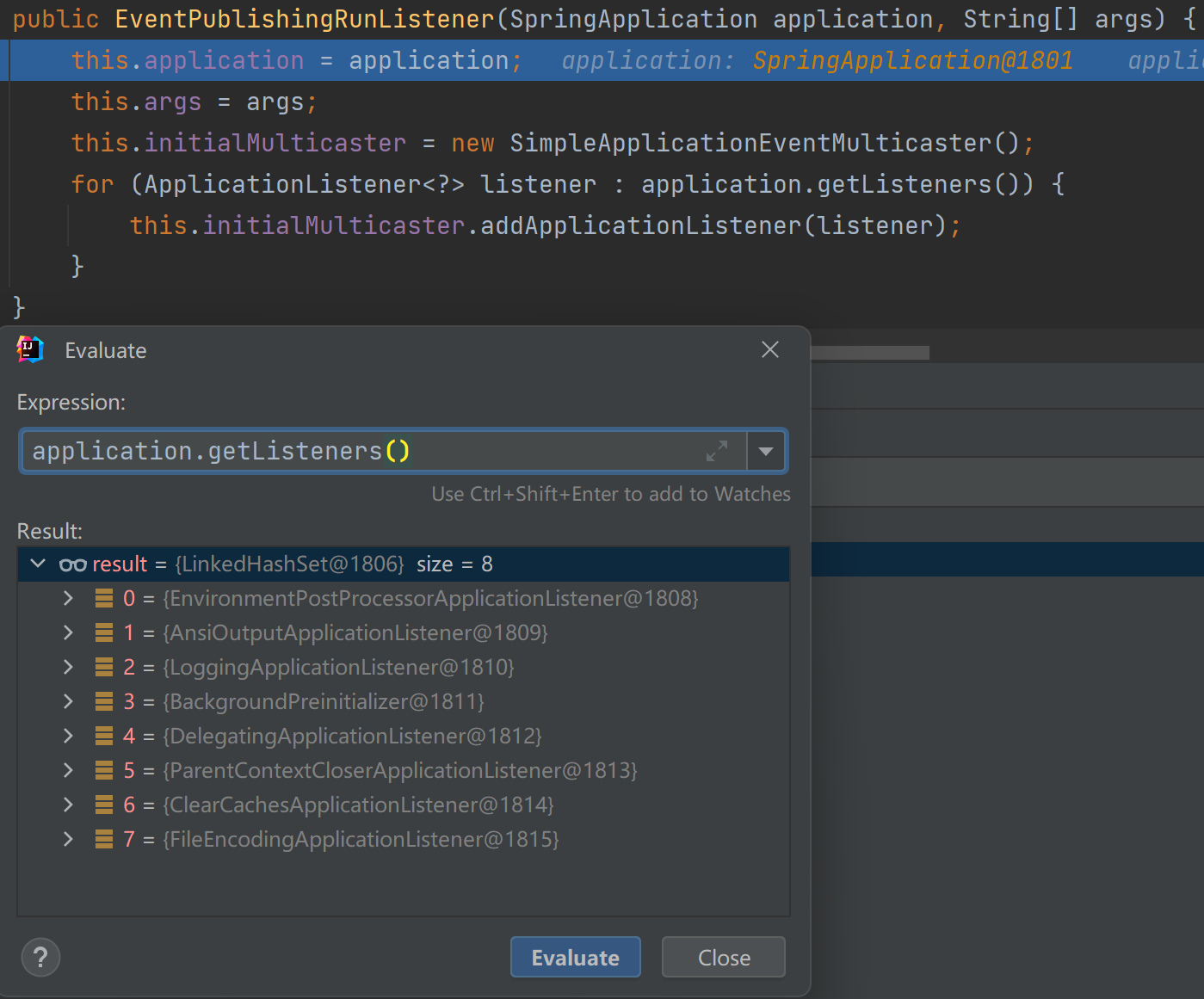Select the {LinkedHashSet@1806} result text
1204x999 pixels.
[x=289, y=564]
